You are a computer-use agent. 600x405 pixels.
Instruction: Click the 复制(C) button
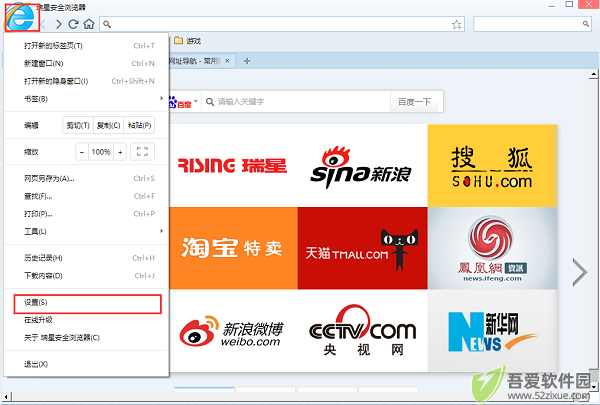pyautogui.click(x=109, y=125)
